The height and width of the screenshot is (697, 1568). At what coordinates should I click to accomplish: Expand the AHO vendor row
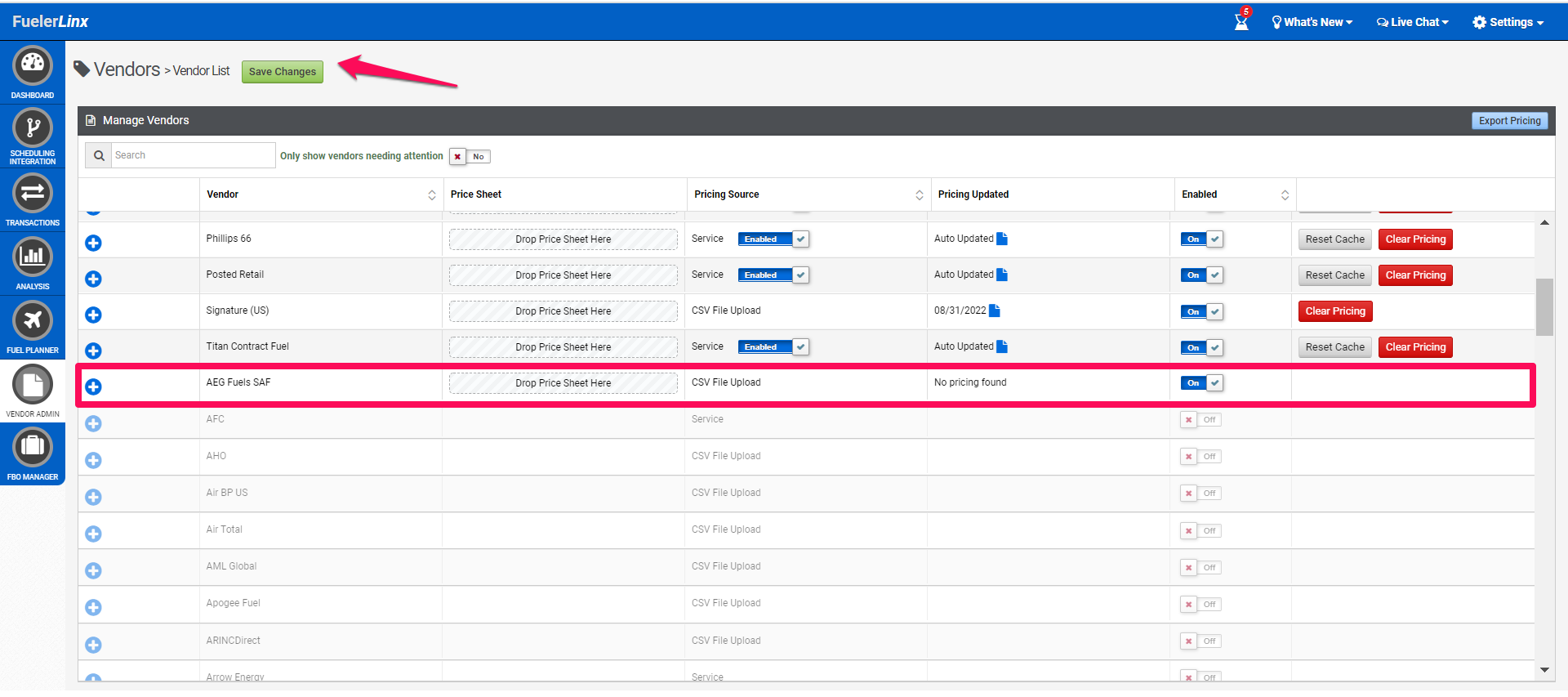pyautogui.click(x=94, y=460)
